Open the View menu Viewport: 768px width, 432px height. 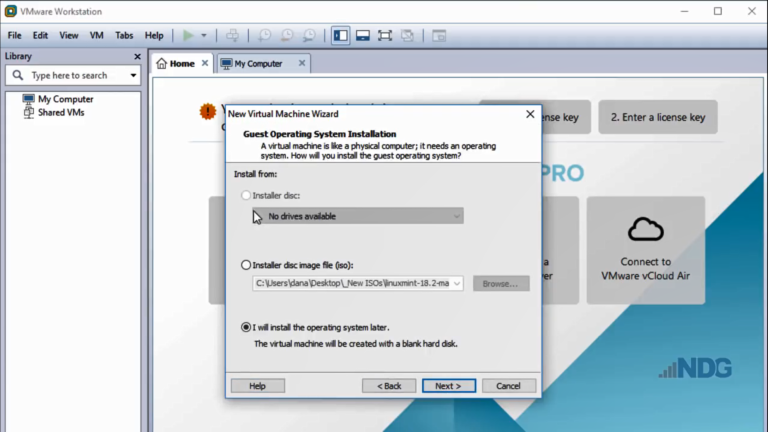tap(69, 35)
